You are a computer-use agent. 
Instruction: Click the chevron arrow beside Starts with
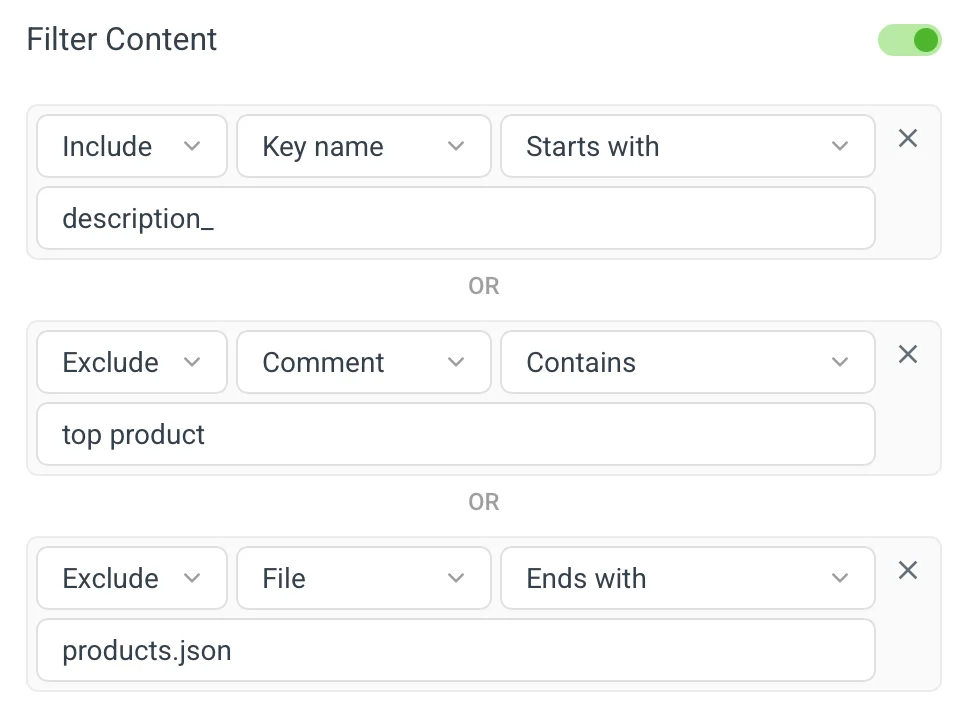pyautogui.click(x=840, y=146)
